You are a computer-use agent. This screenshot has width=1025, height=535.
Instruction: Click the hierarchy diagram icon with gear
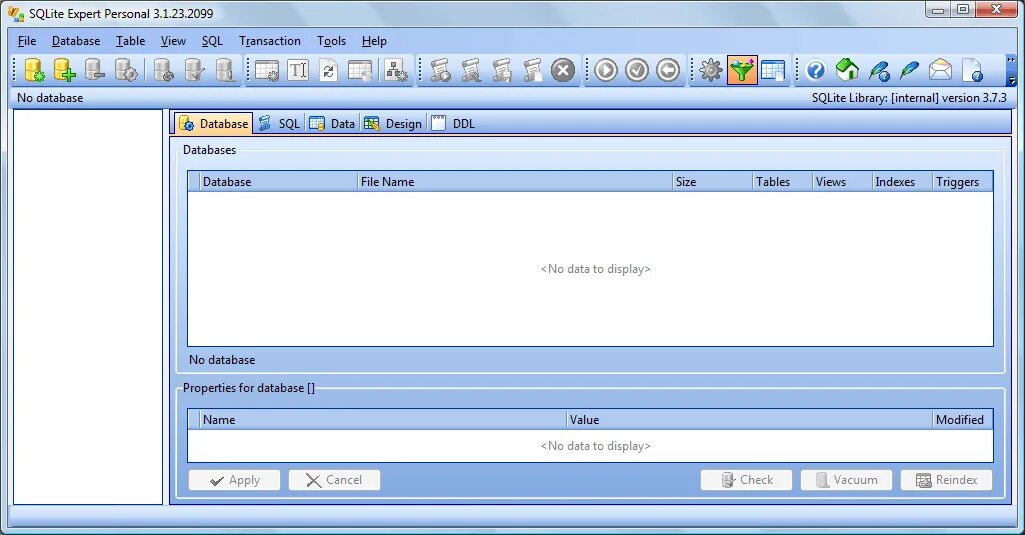396,70
